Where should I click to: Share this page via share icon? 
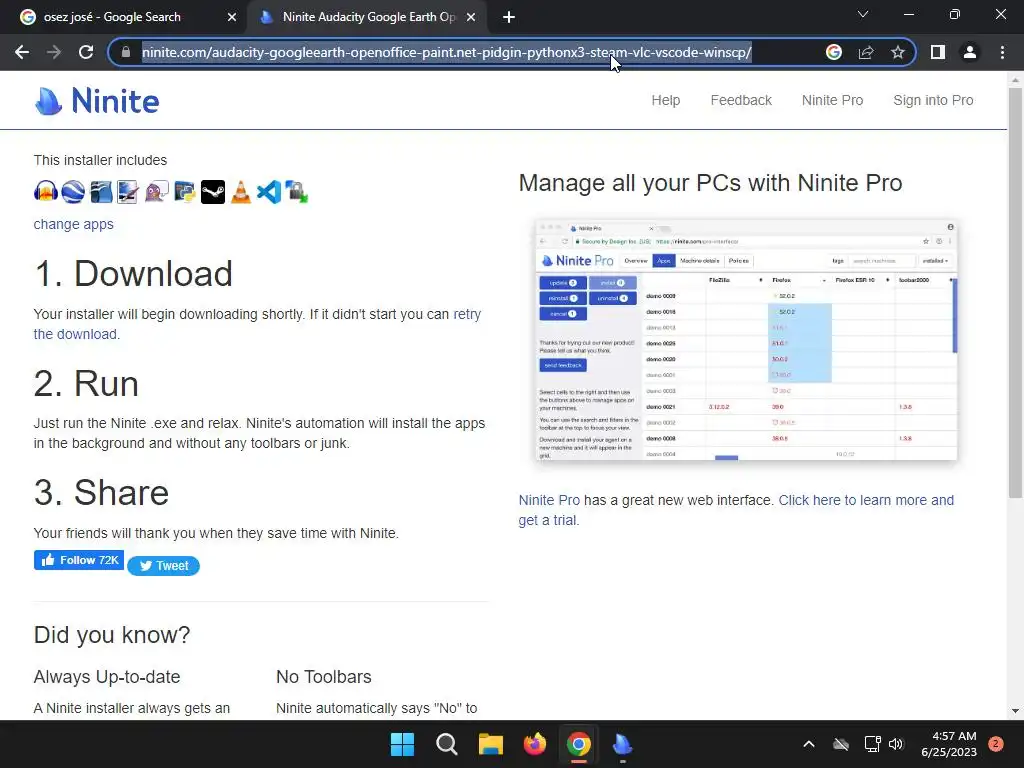pos(866,52)
